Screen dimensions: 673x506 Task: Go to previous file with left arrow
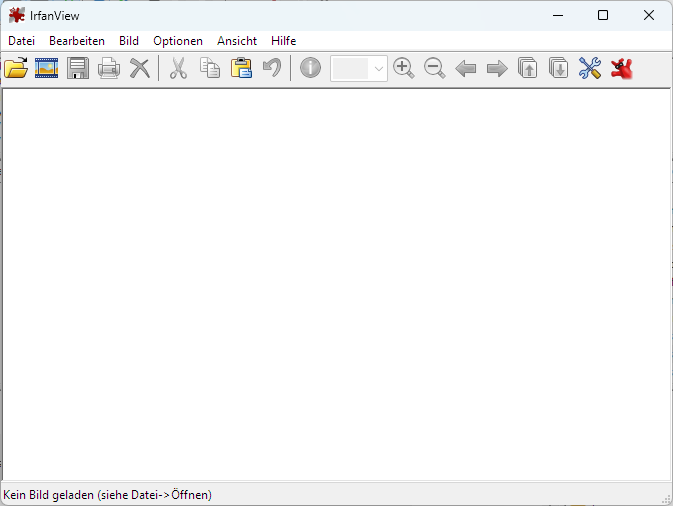[x=466, y=69]
